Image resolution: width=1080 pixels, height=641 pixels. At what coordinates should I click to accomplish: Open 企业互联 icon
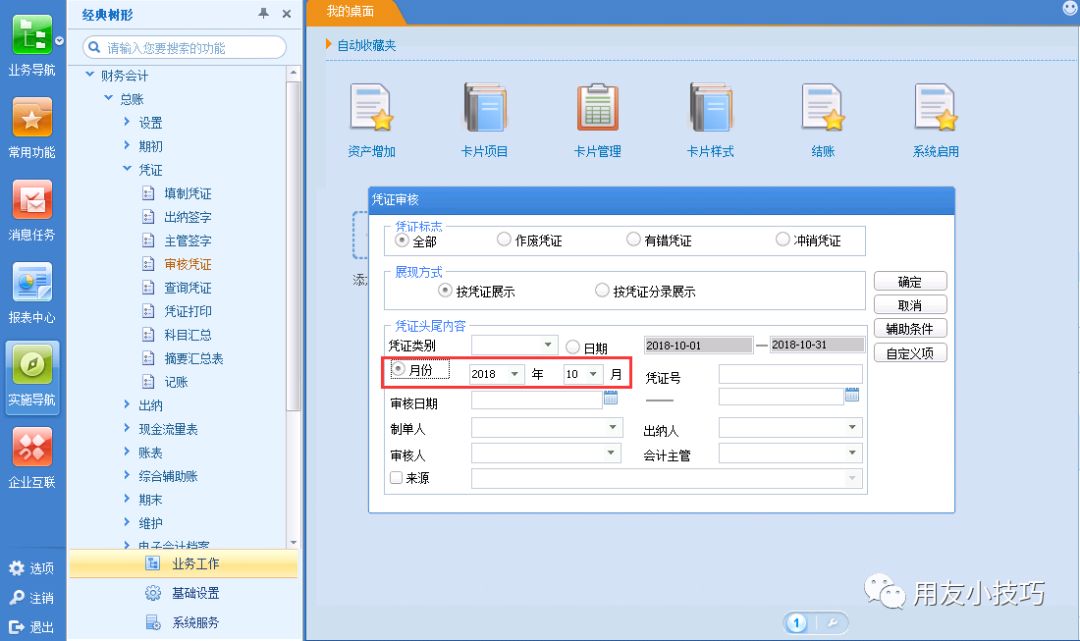[x=32, y=447]
